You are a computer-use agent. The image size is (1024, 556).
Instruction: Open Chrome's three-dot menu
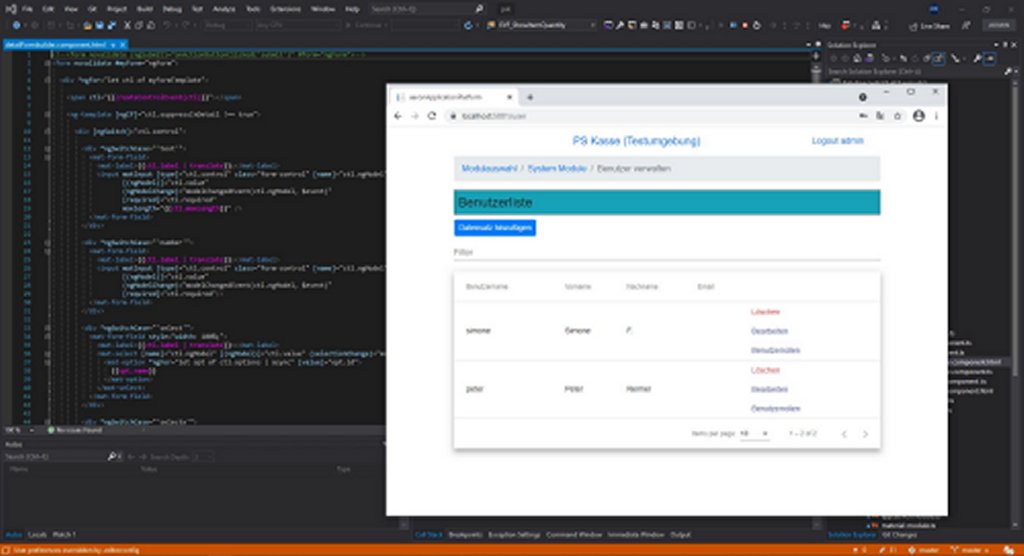point(936,116)
